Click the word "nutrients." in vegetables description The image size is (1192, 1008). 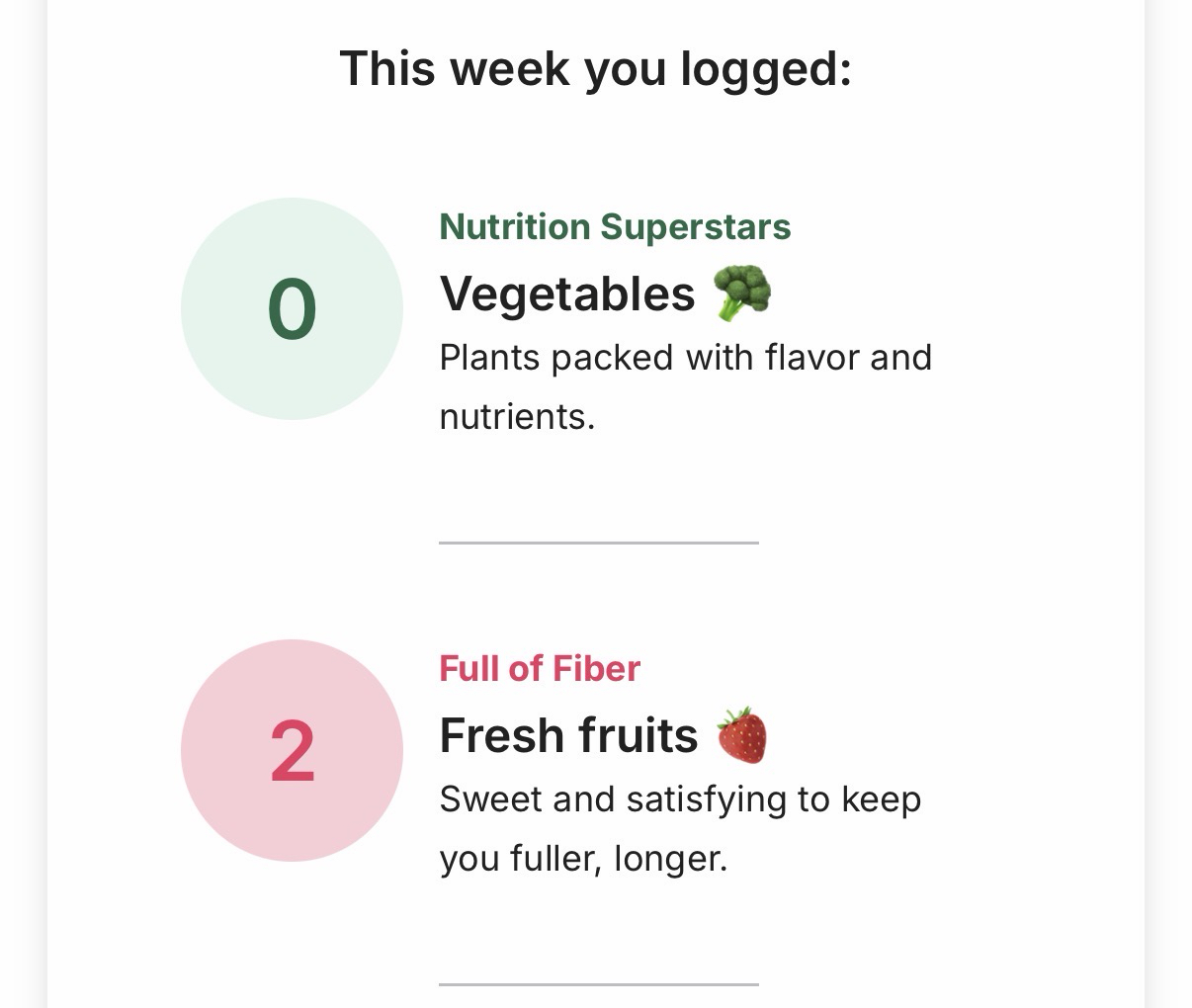pyautogui.click(x=517, y=417)
